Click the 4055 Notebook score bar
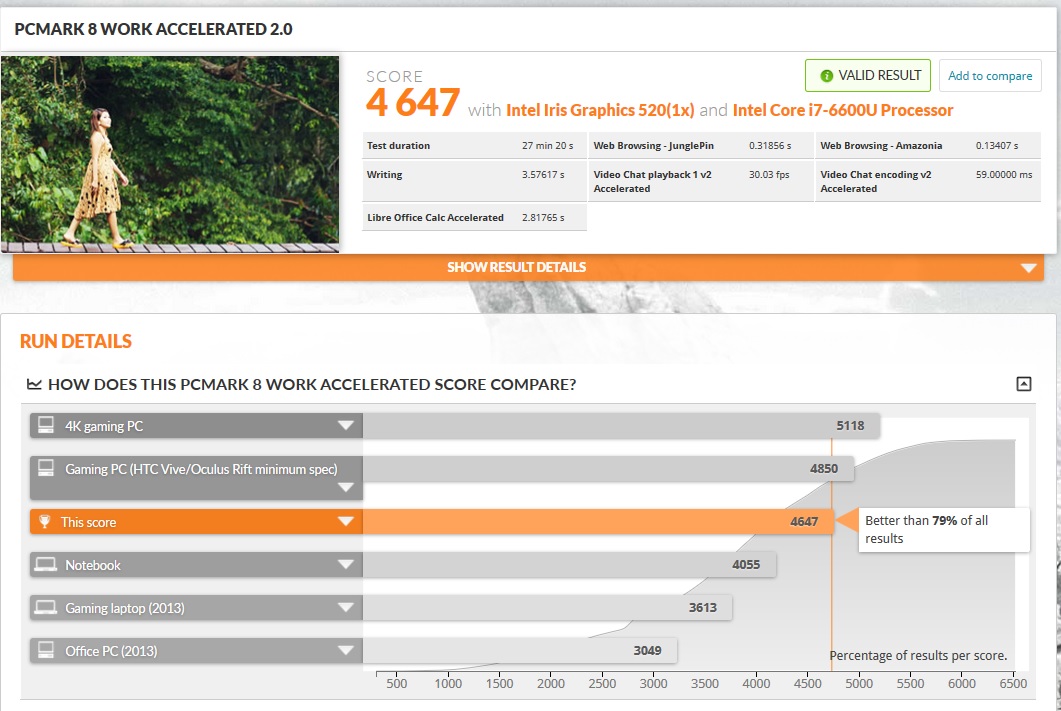Screen dimensions: 1061x711 tap(569, 564)
